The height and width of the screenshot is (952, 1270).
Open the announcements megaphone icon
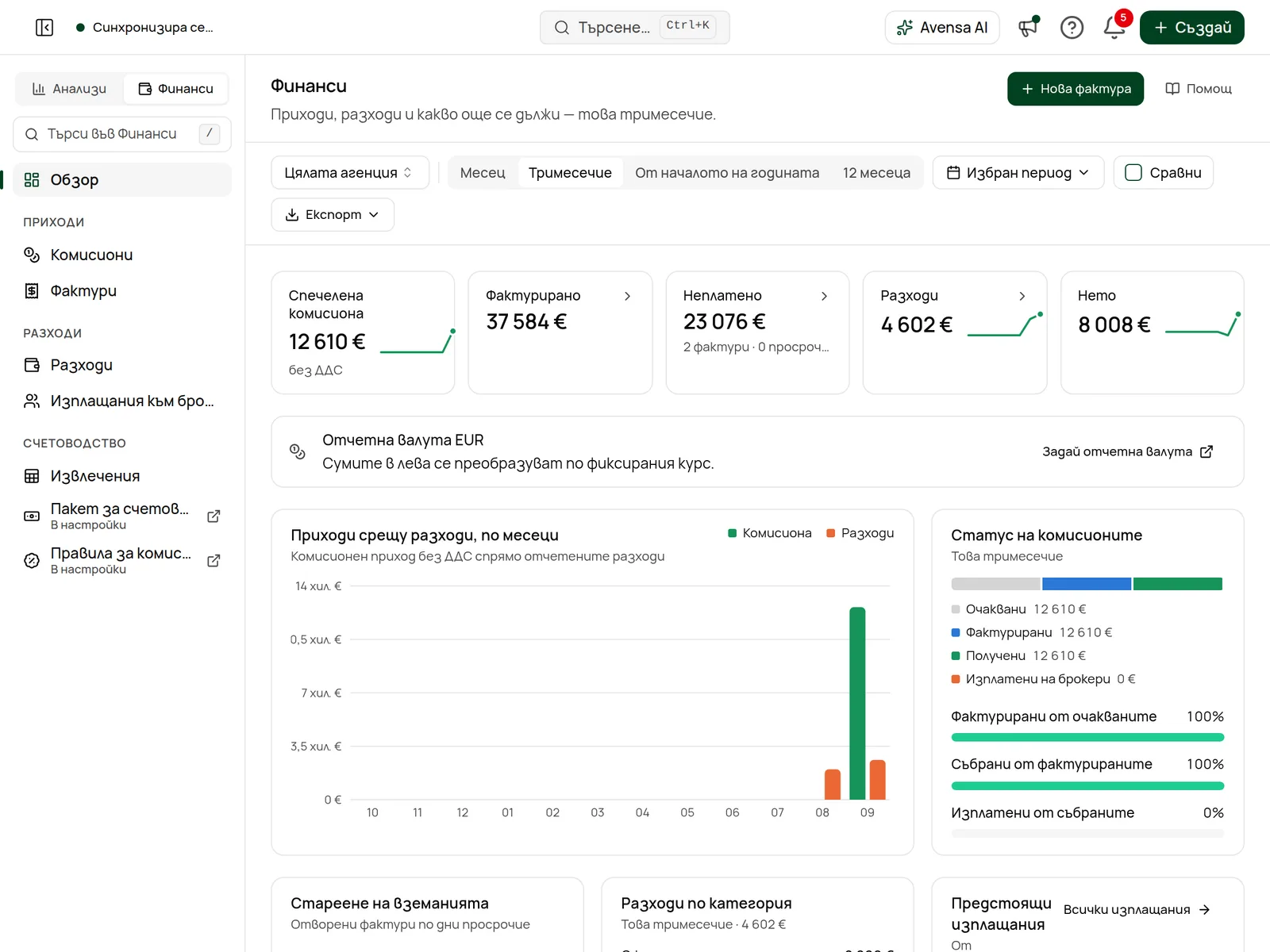1029,28
